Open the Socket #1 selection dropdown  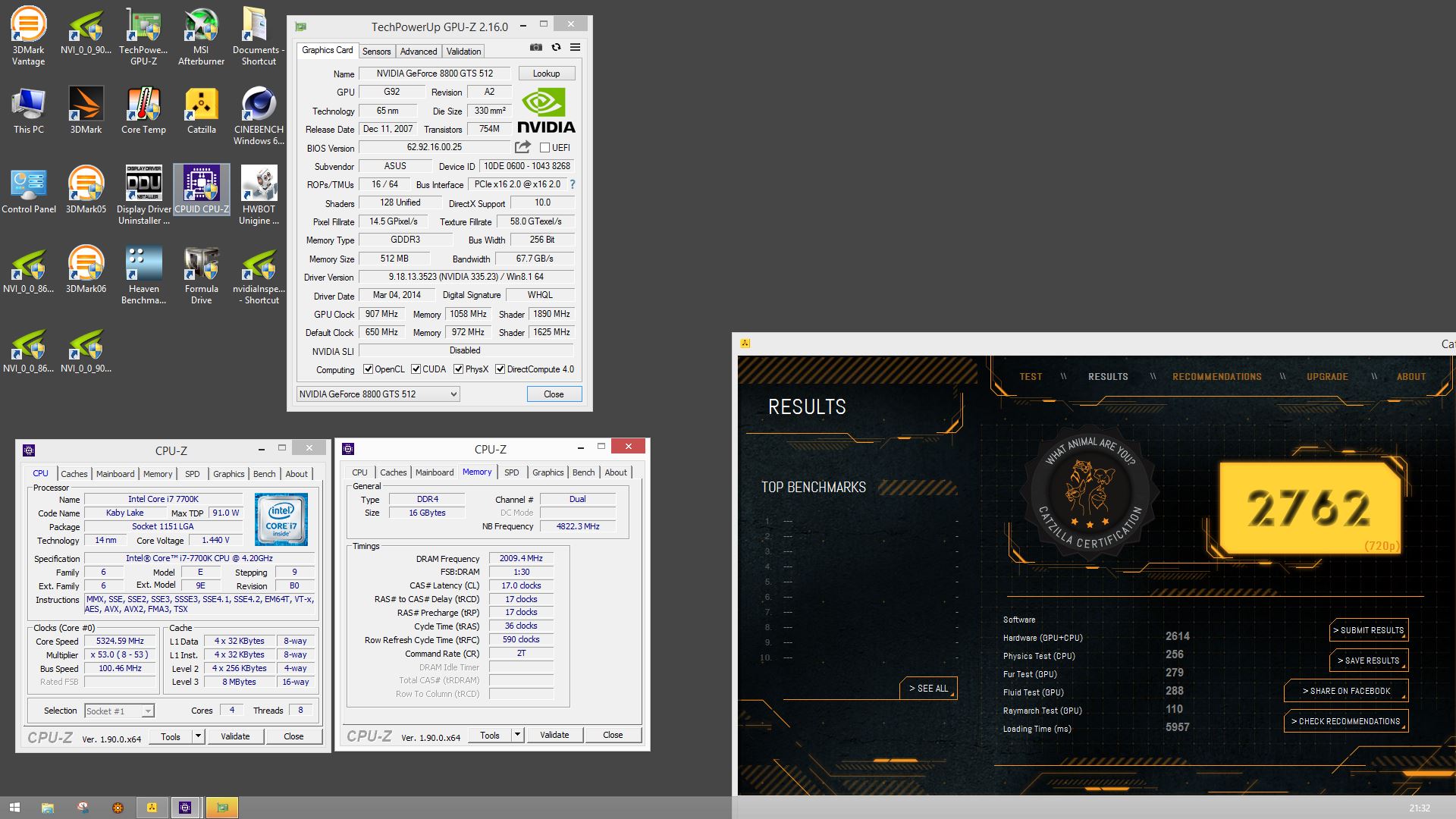pyautogui.click(x=119, y=711)
